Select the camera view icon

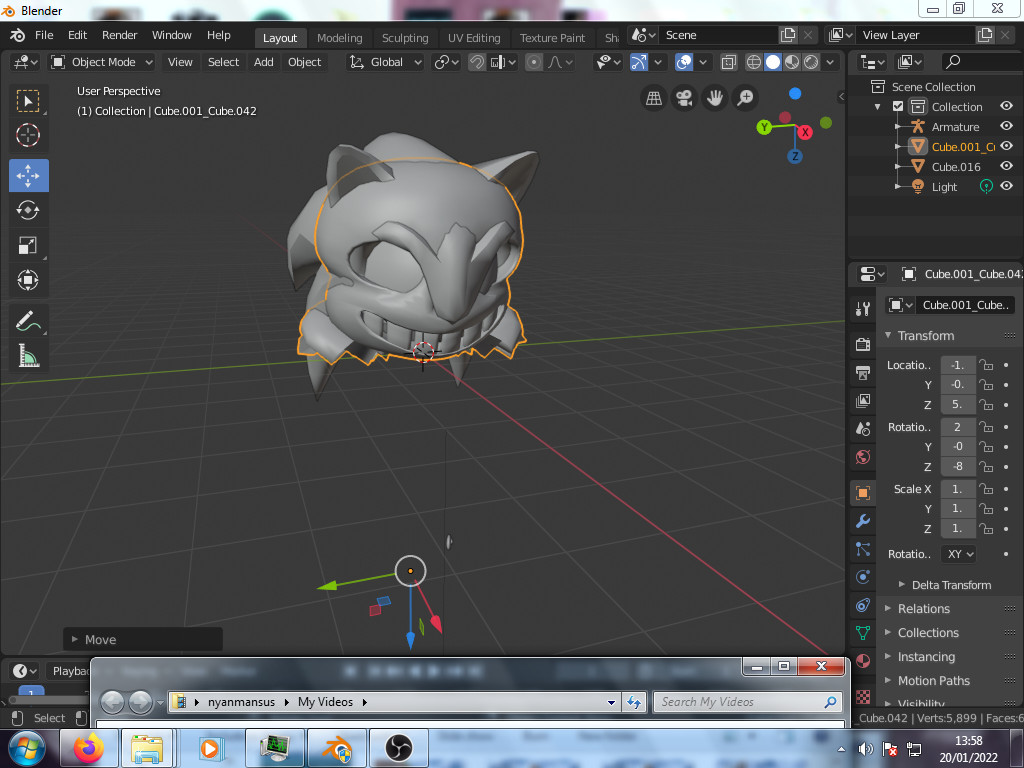point(684,96)
